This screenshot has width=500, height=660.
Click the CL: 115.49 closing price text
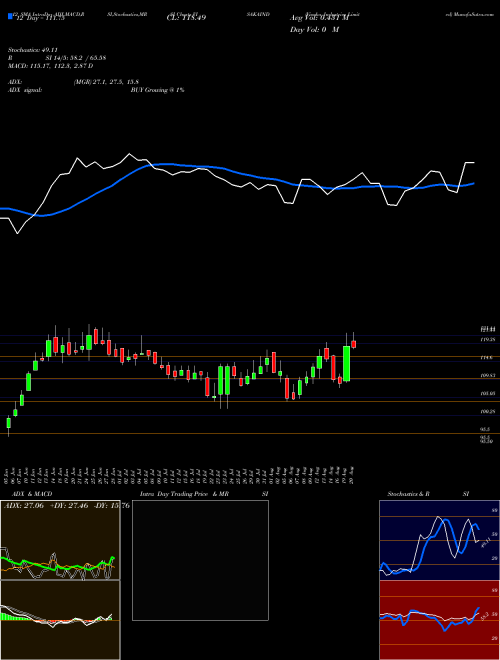186,18
